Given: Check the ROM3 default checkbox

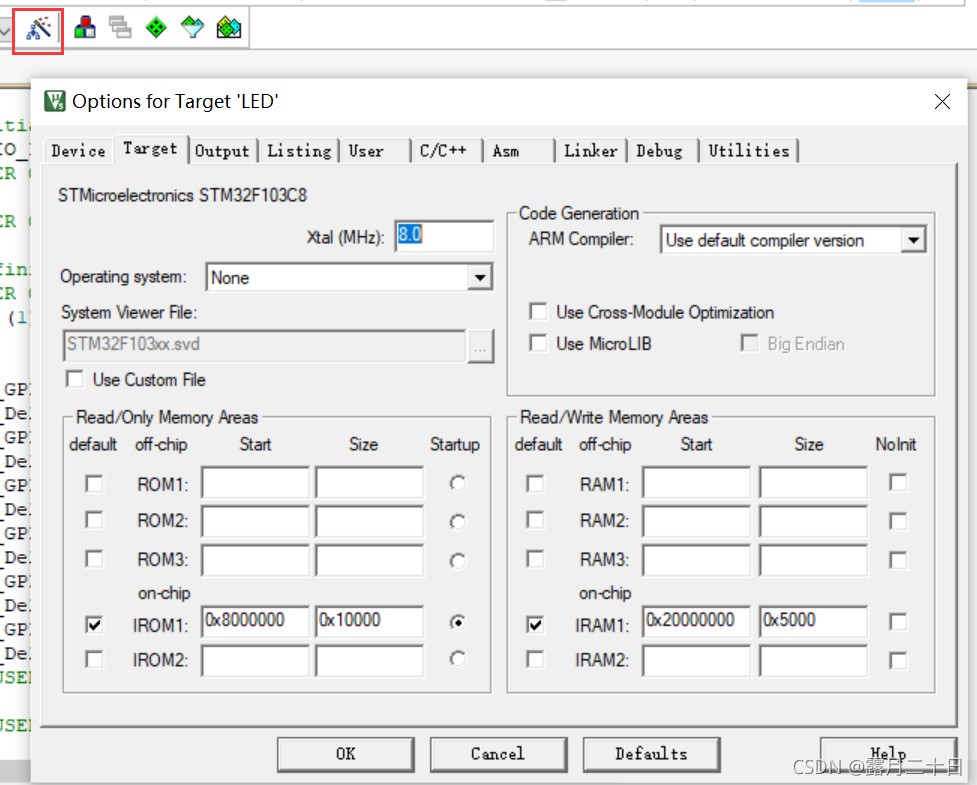Looking at the screenshot, I should pos(94,559).
